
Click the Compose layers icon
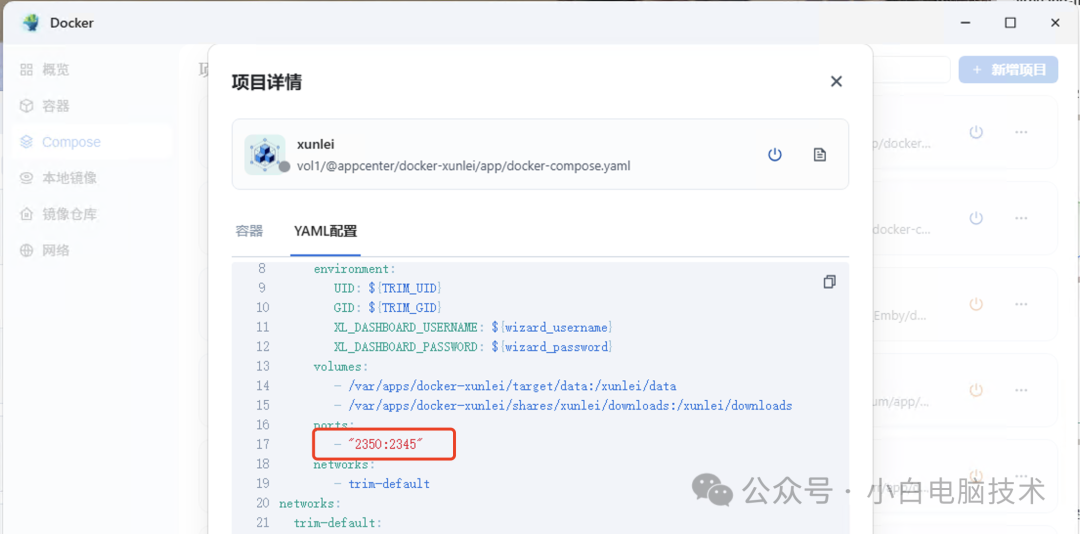(26, 142)
